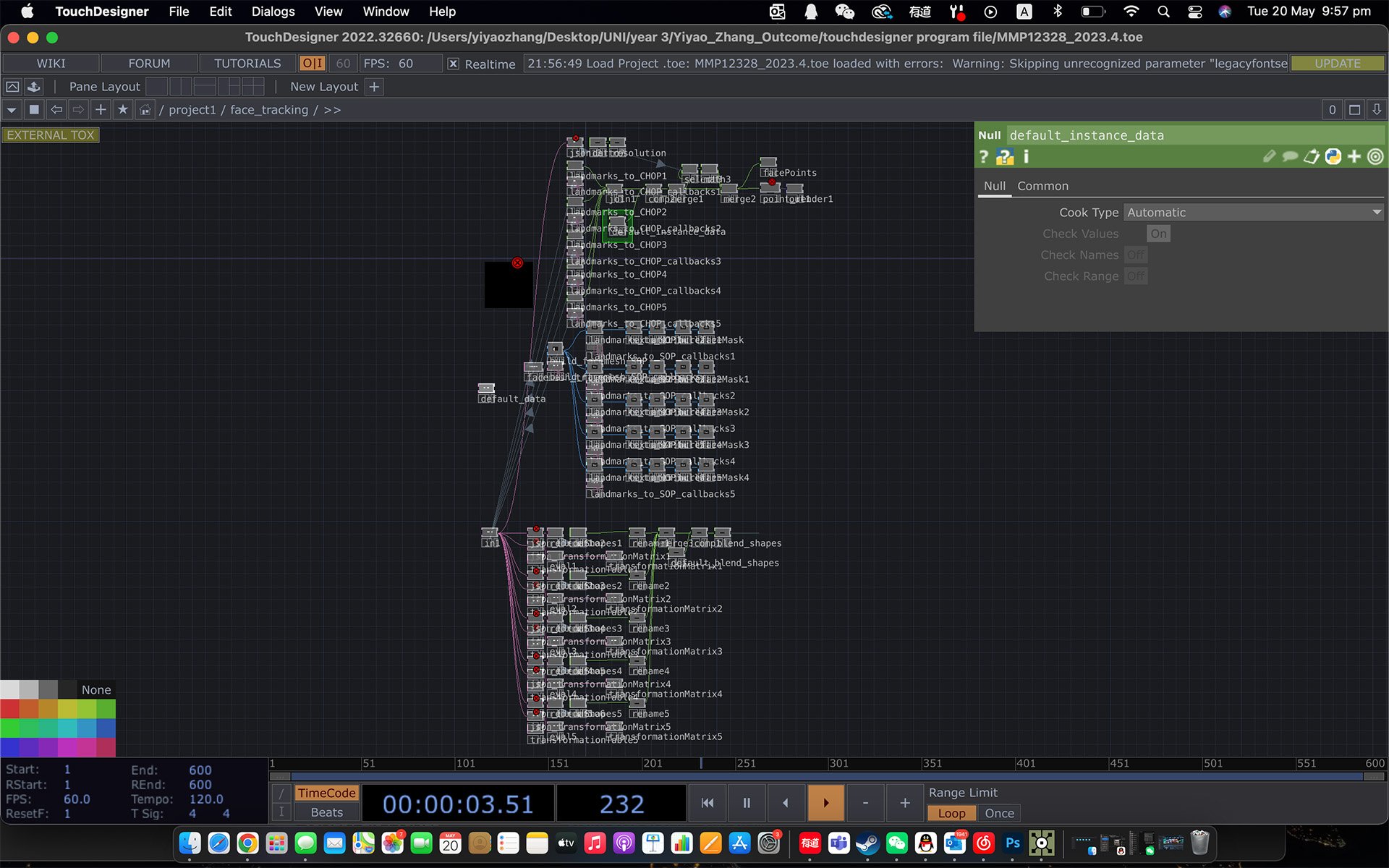Viewport: 1389px width, 868px height.
Task: Pick the red swatch in node color palette
Action: tap(9, 709)
